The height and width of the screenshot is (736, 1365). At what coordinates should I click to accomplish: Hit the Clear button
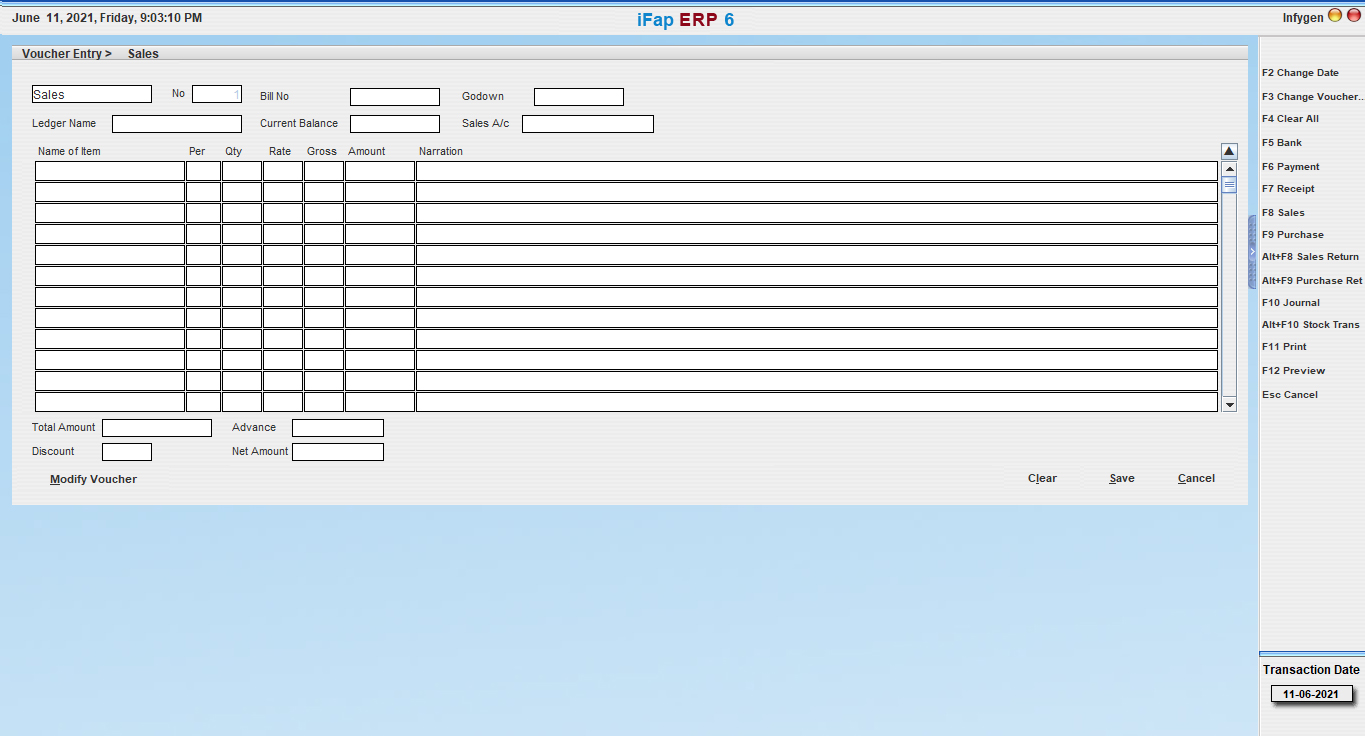[1042, 478]
